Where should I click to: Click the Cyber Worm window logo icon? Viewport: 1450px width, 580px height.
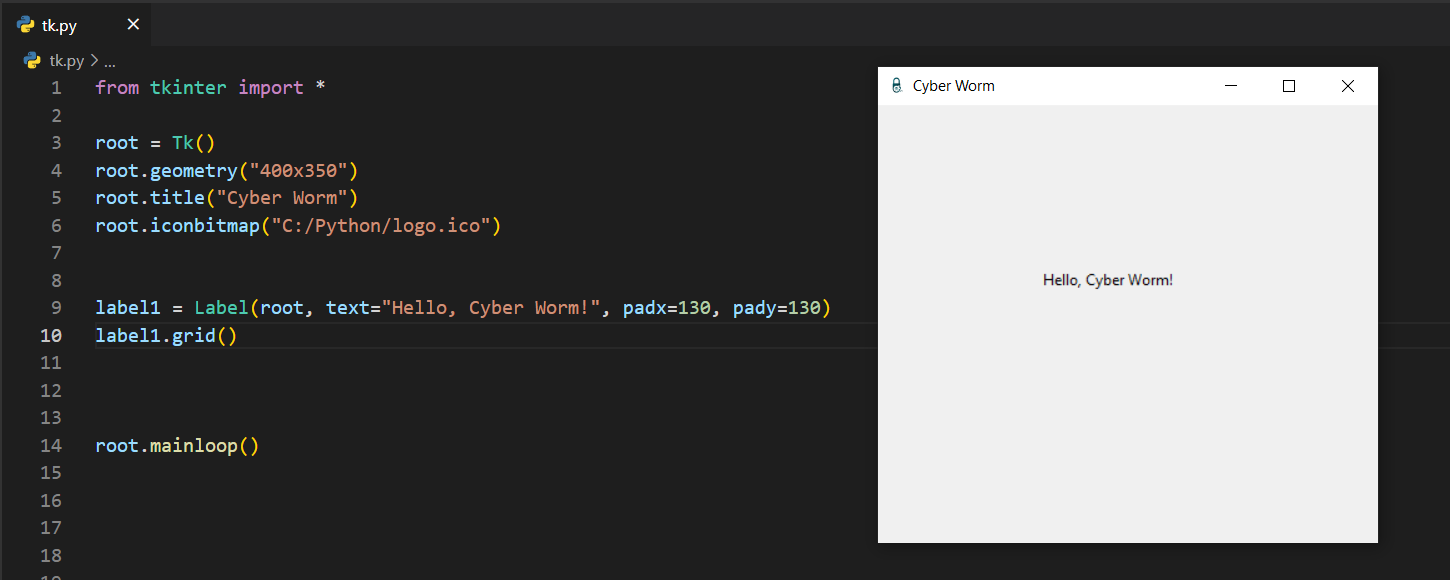(896, 86)
